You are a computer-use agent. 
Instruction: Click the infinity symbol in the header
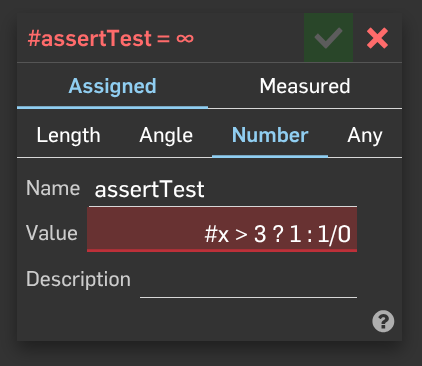tap(185, 39)
